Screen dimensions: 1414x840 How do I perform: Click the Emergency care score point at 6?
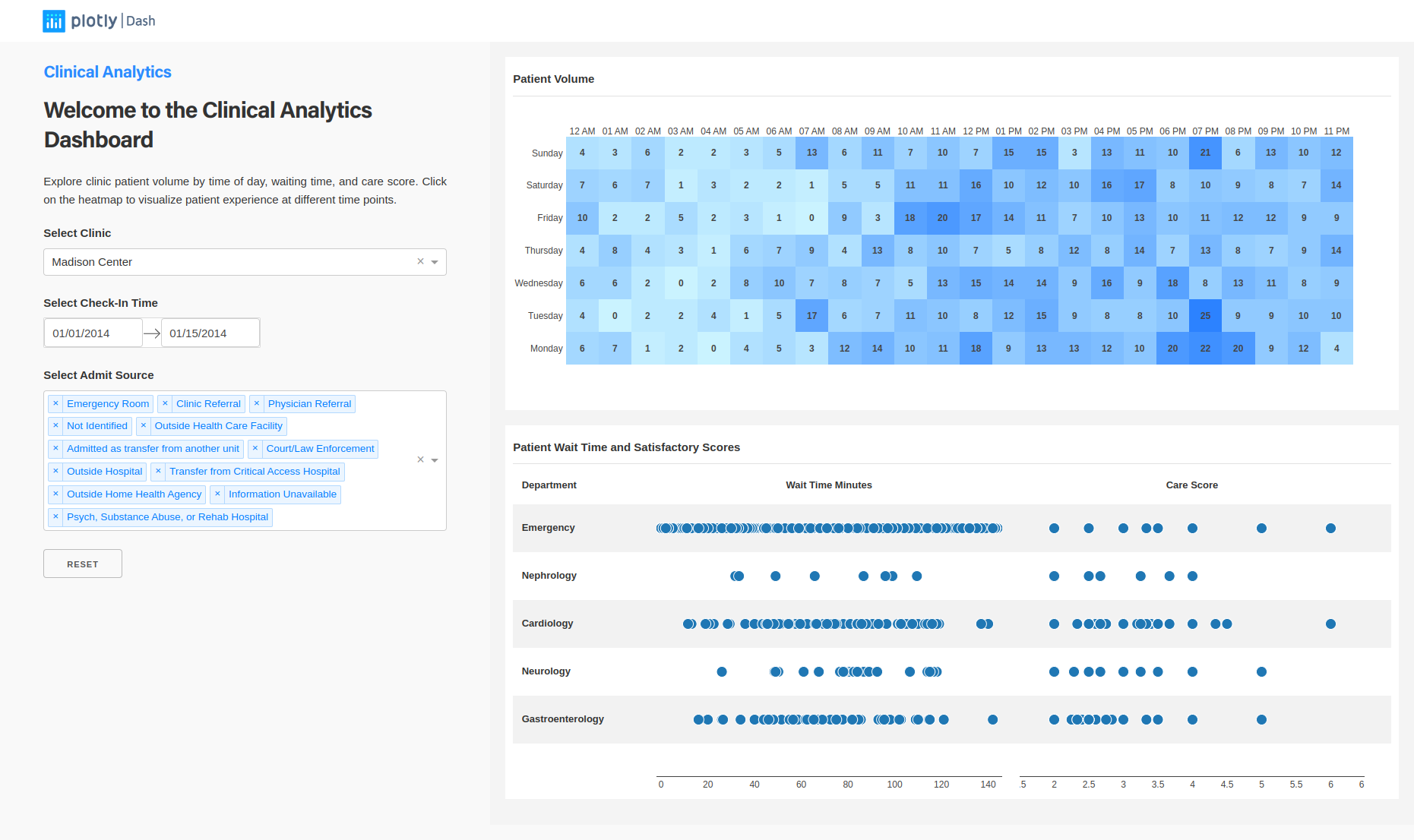point(1330,529)
